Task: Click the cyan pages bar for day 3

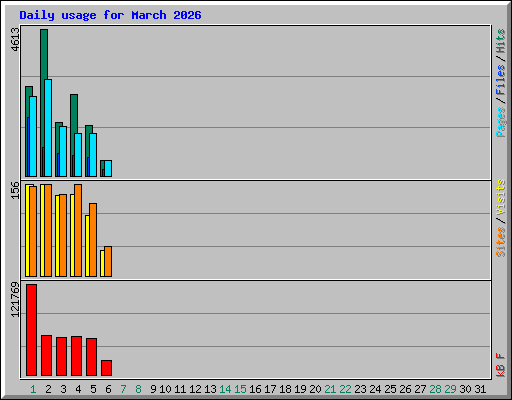Action: pyautogui.click(x=63, y=151)
